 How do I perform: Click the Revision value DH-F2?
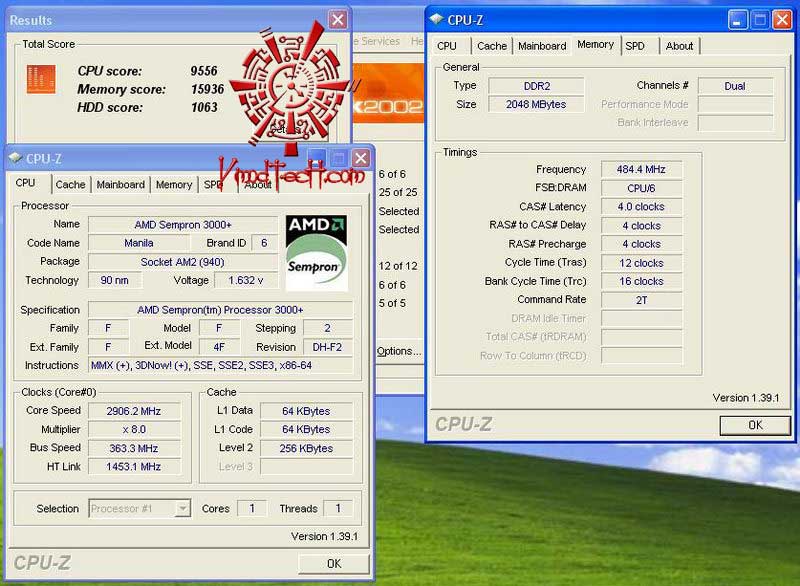tap(327, 347)
